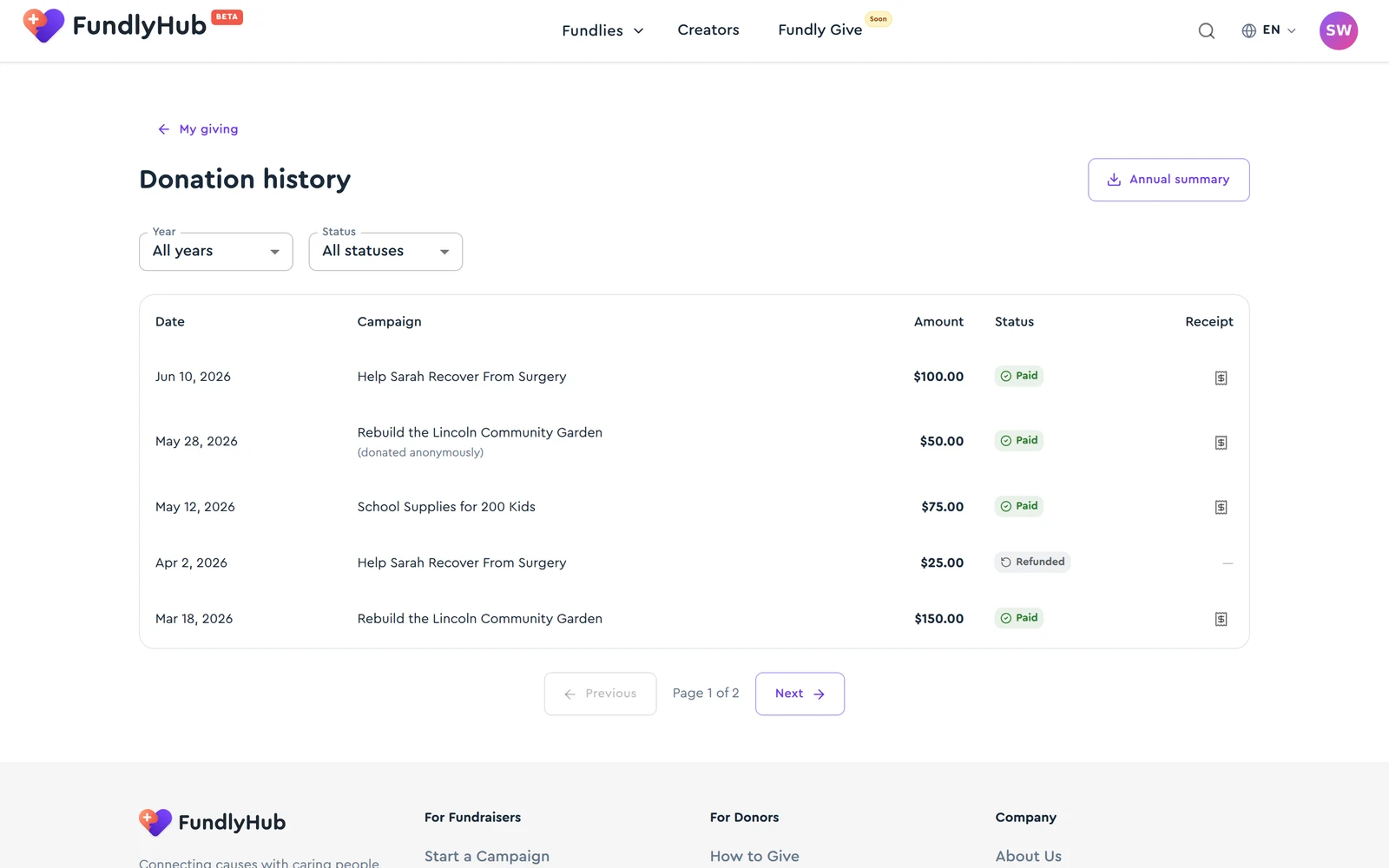Click the FundlyHub header wordmark
1389x868 pixels.
coord(140,26)
